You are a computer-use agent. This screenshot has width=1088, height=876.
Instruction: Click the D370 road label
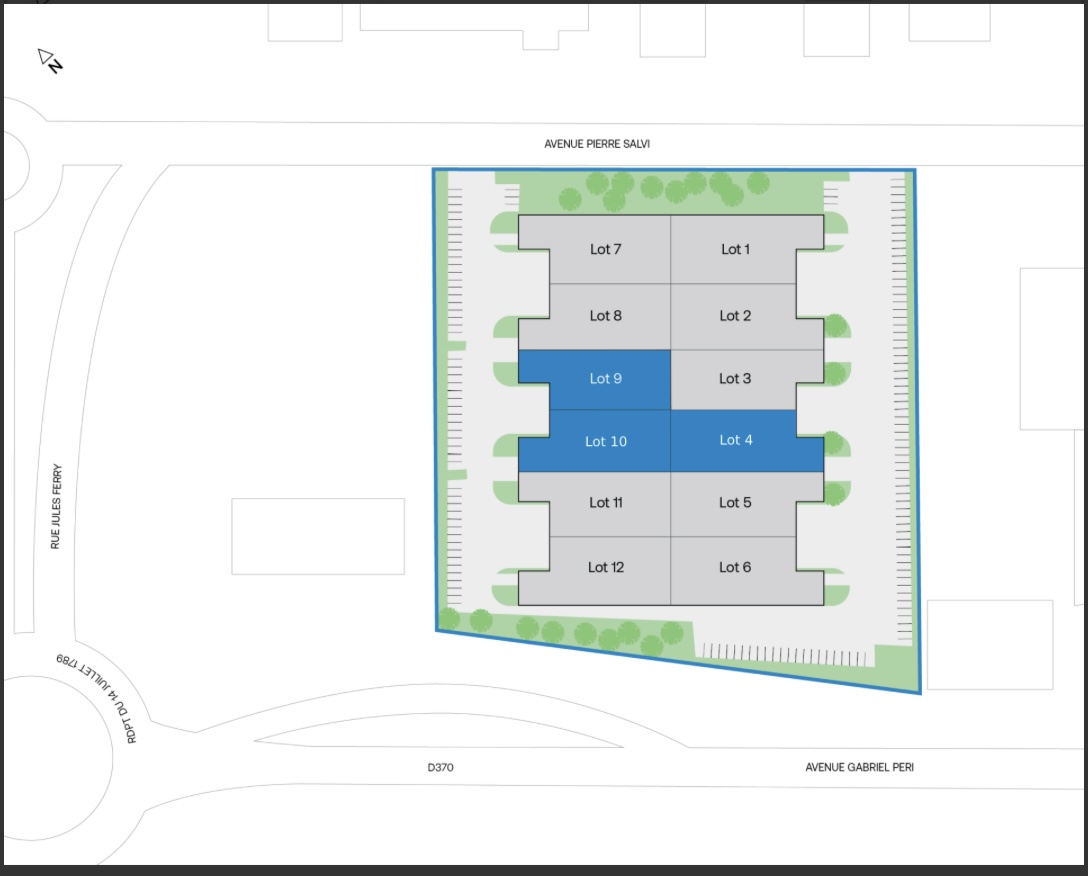[441, 767]
